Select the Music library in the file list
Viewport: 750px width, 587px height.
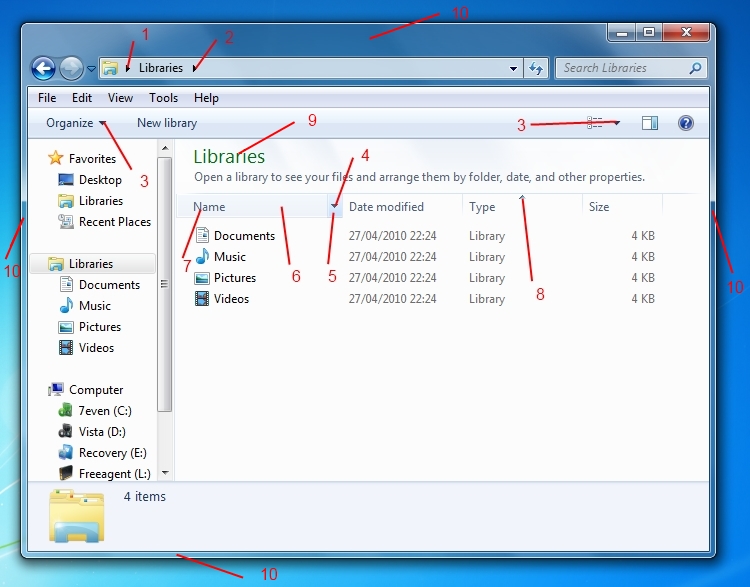click(230, 257)
